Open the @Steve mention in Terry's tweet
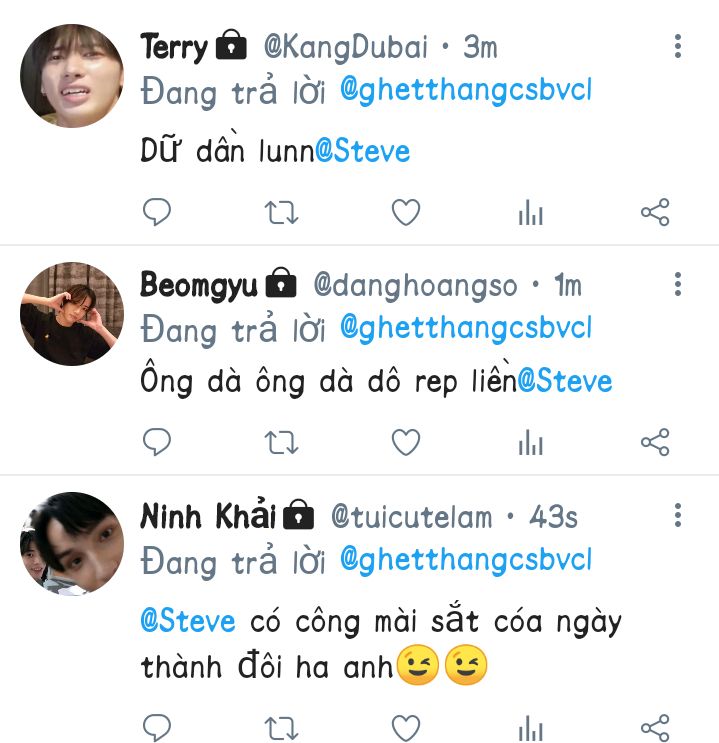 point(363,151)
